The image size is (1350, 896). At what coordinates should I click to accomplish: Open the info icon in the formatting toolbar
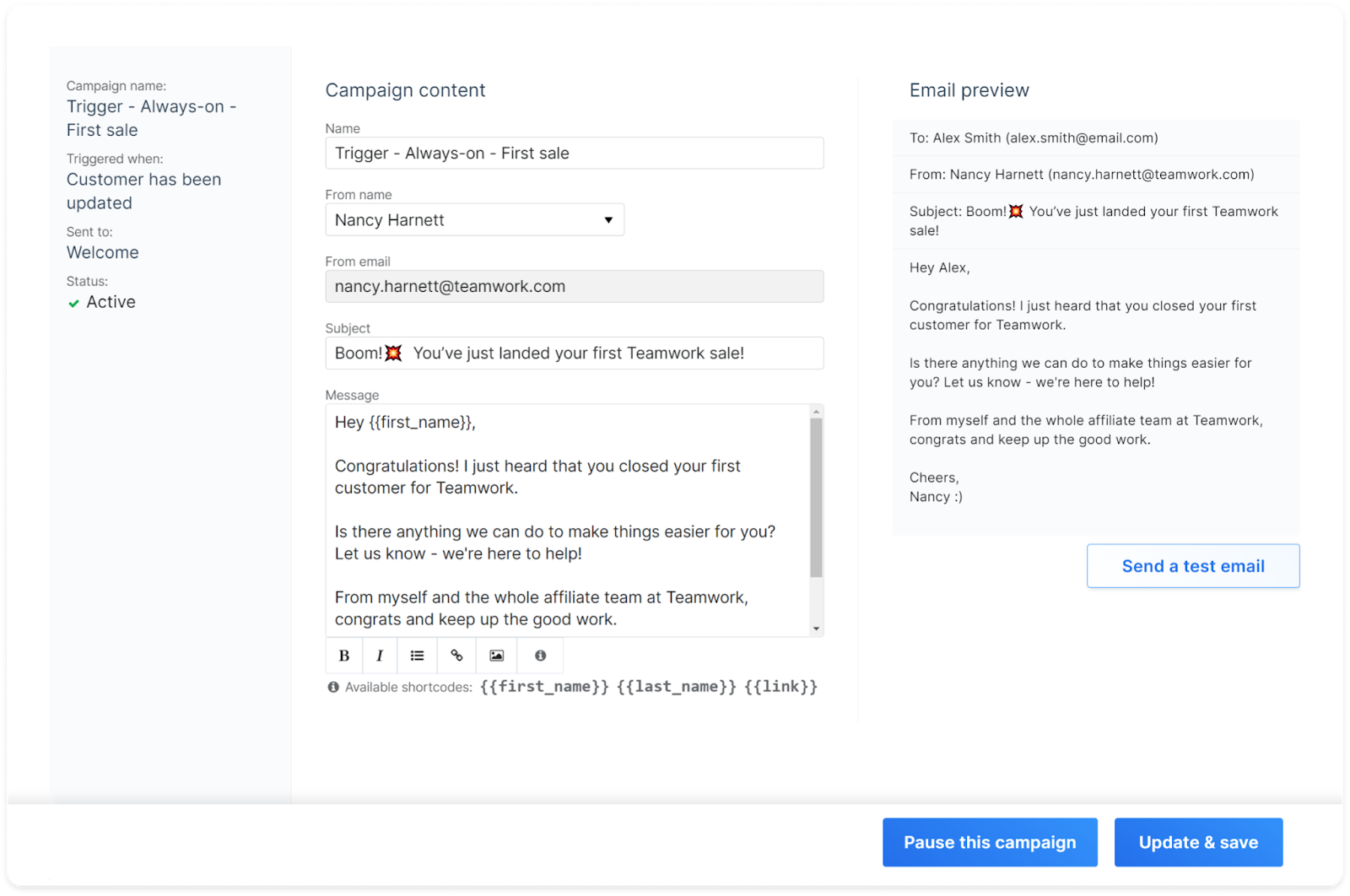(539, 656)
